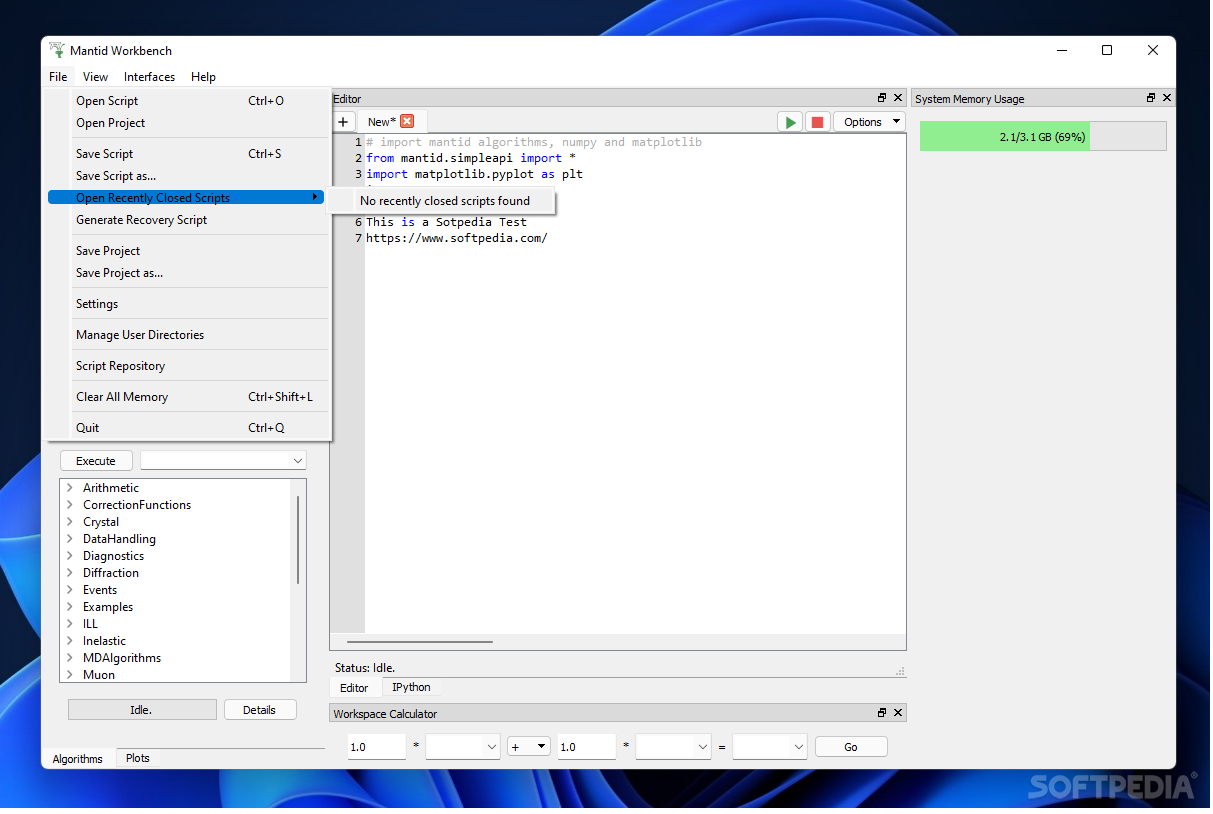Expand the Events category
The height and width of the screenshot is (814, 1213).
[69, 590]
